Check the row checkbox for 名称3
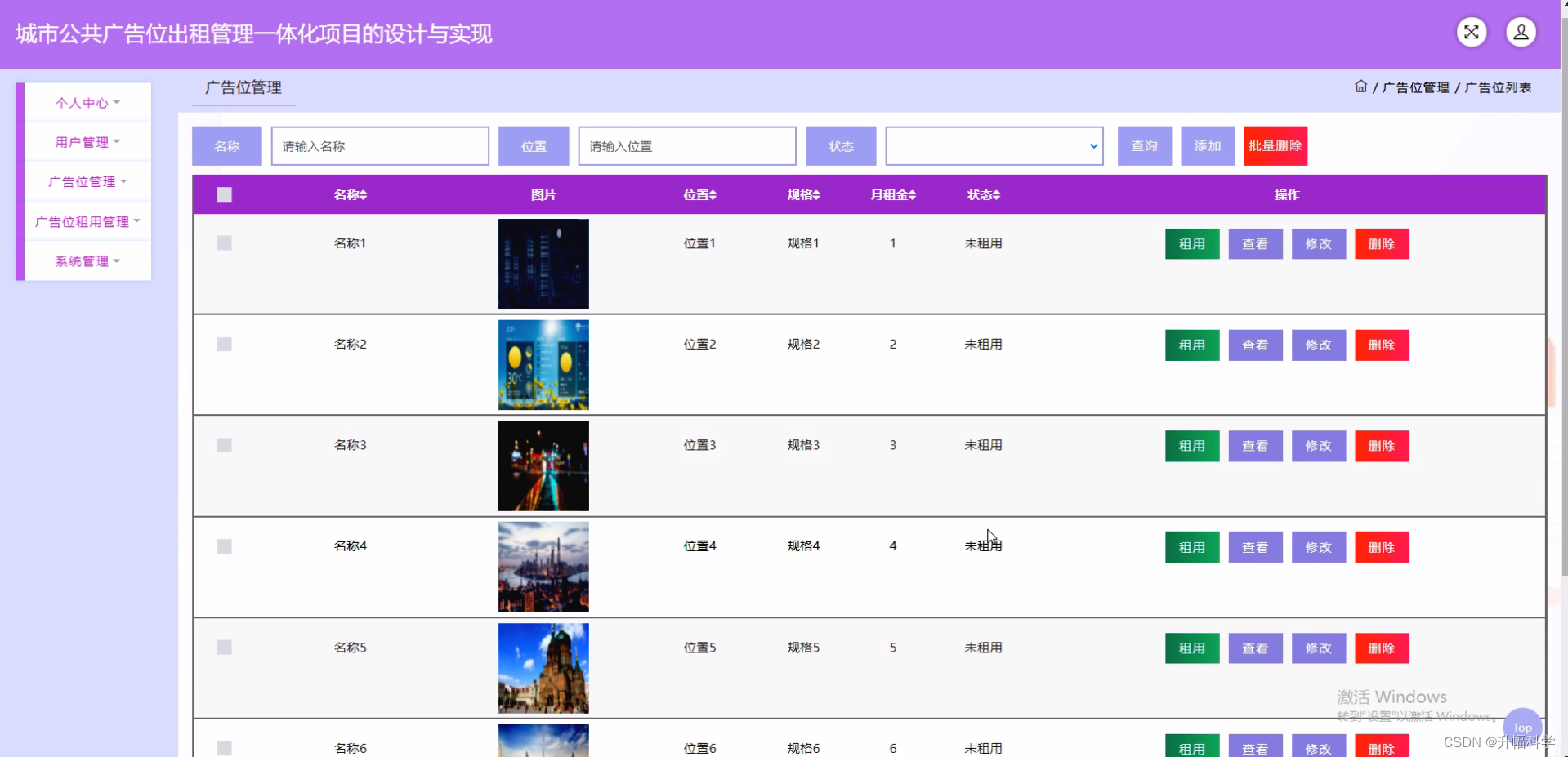 click(225, 445)
